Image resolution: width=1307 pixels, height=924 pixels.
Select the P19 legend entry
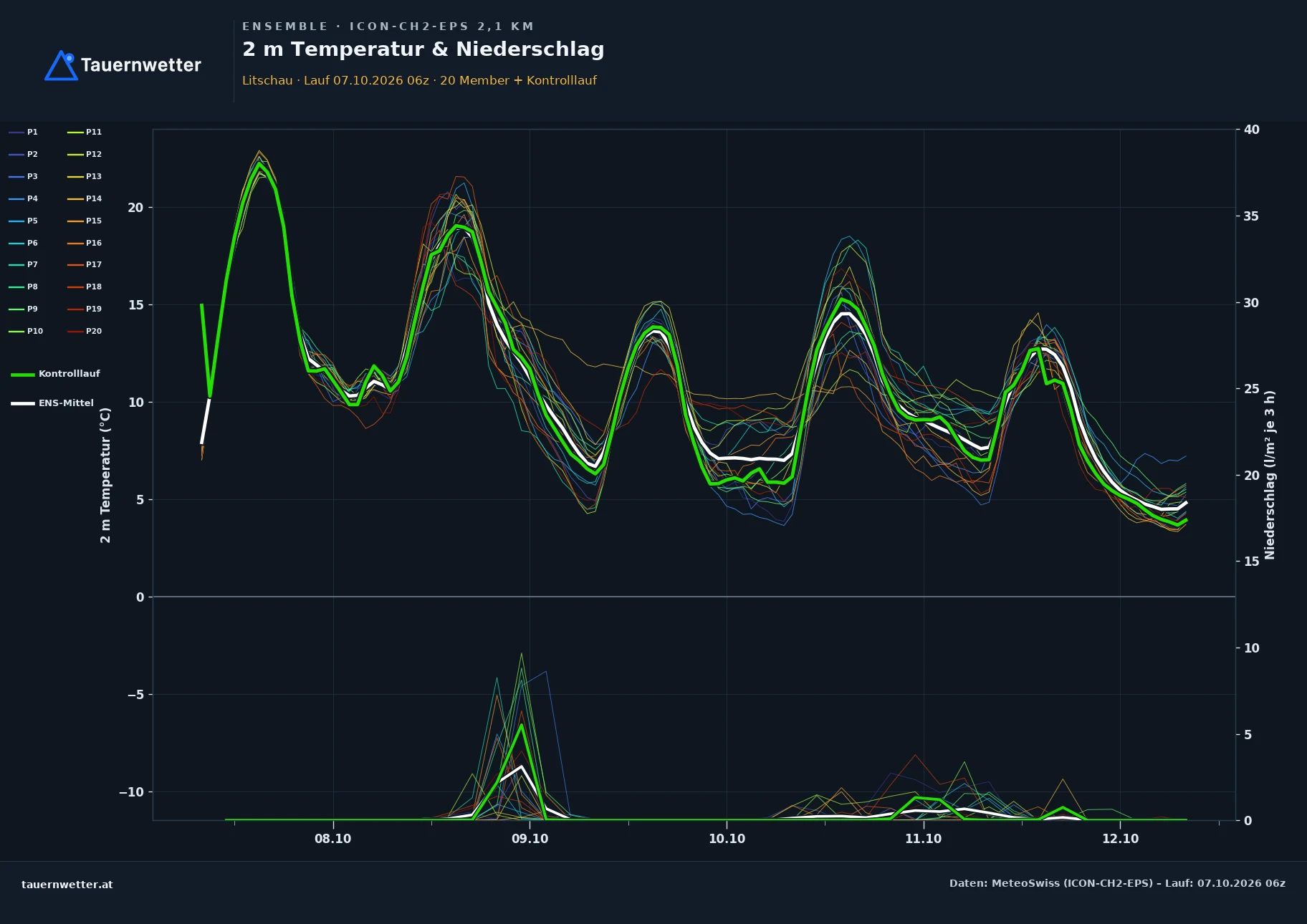coord(85,309)
